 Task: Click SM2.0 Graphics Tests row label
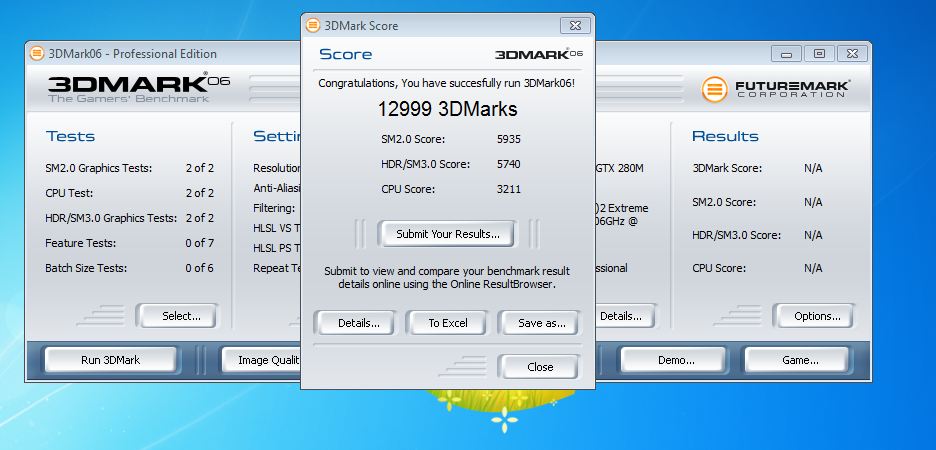[x=98, y=168]
